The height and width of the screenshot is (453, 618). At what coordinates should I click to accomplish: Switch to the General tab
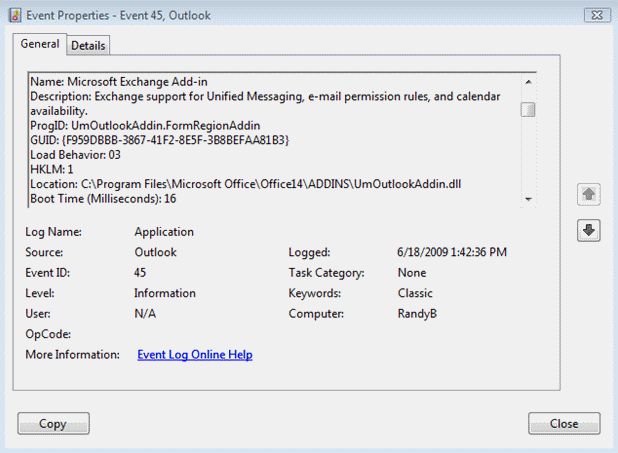[x=40, y=44]
